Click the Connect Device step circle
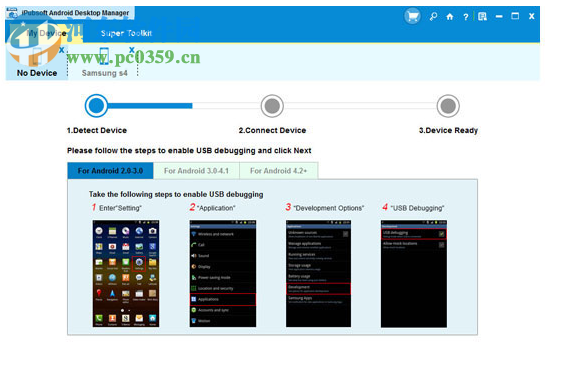Screen dimensions: 578x372 click(272, 106)
